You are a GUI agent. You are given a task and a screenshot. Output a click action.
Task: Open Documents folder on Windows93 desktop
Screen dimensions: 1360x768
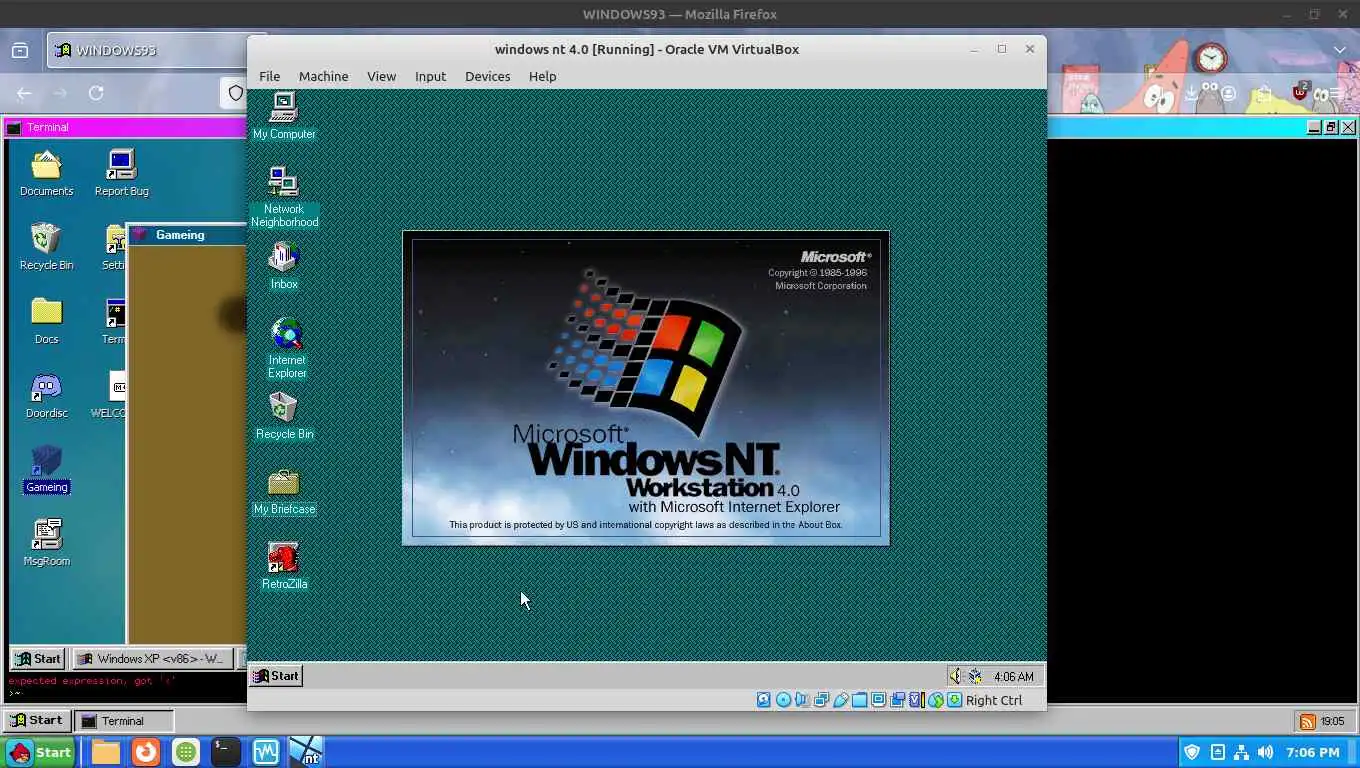click(x=46, y=173)
